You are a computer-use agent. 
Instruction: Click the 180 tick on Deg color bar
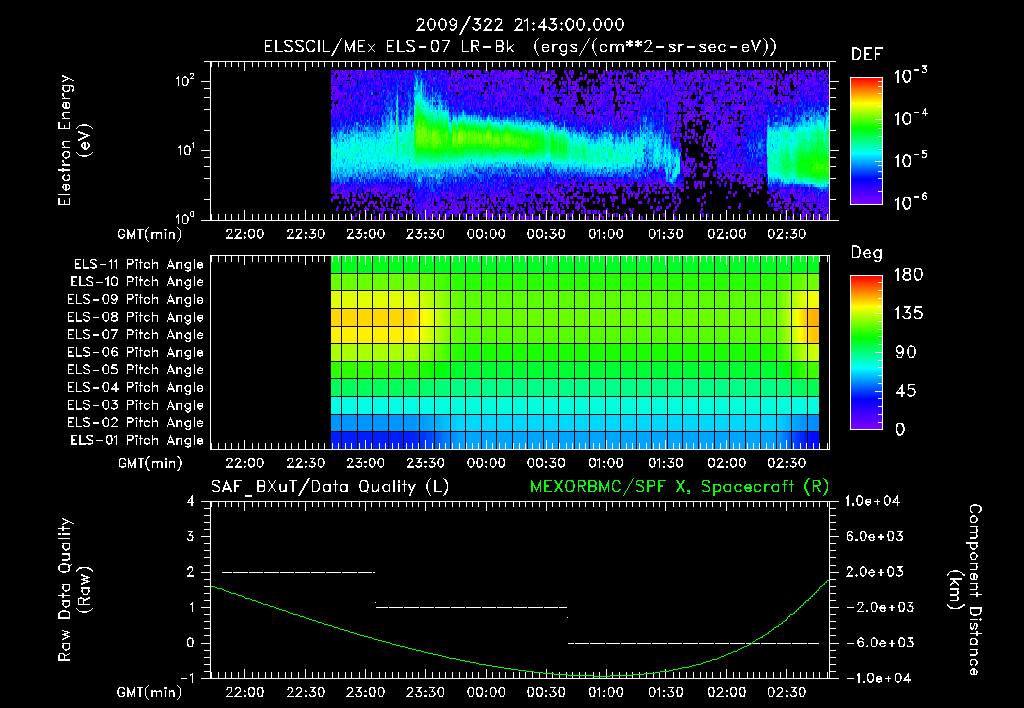[x=908, y=275]
